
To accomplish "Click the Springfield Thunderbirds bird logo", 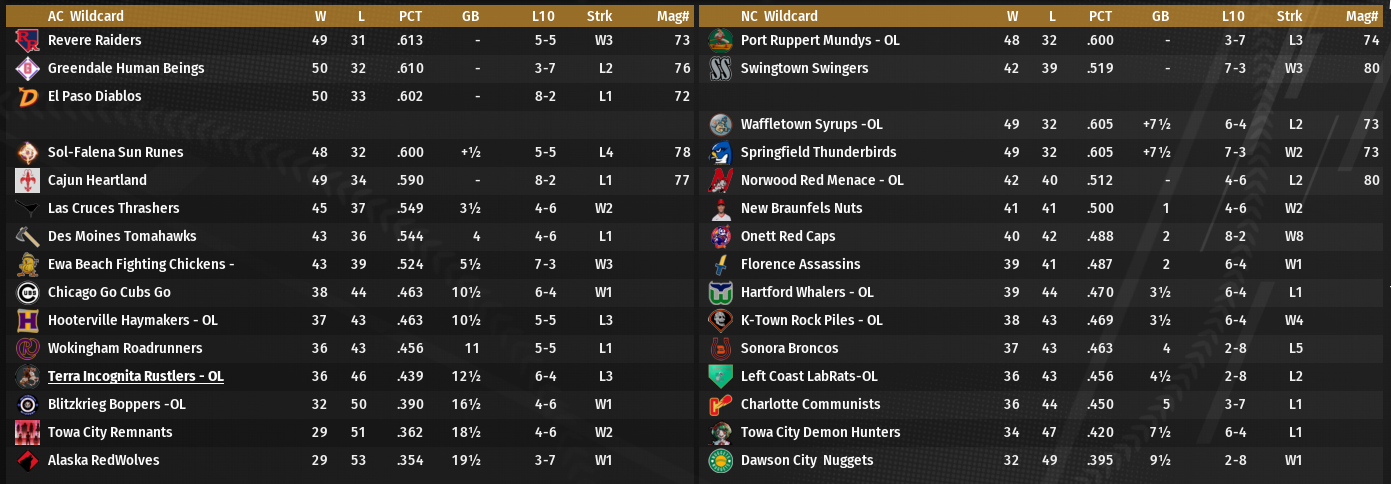I will (x=720, y=152).
